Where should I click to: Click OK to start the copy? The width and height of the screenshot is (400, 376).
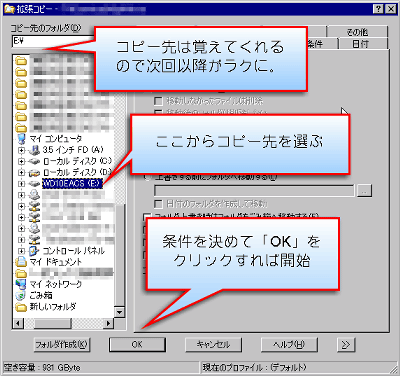(x=137, y=344)
